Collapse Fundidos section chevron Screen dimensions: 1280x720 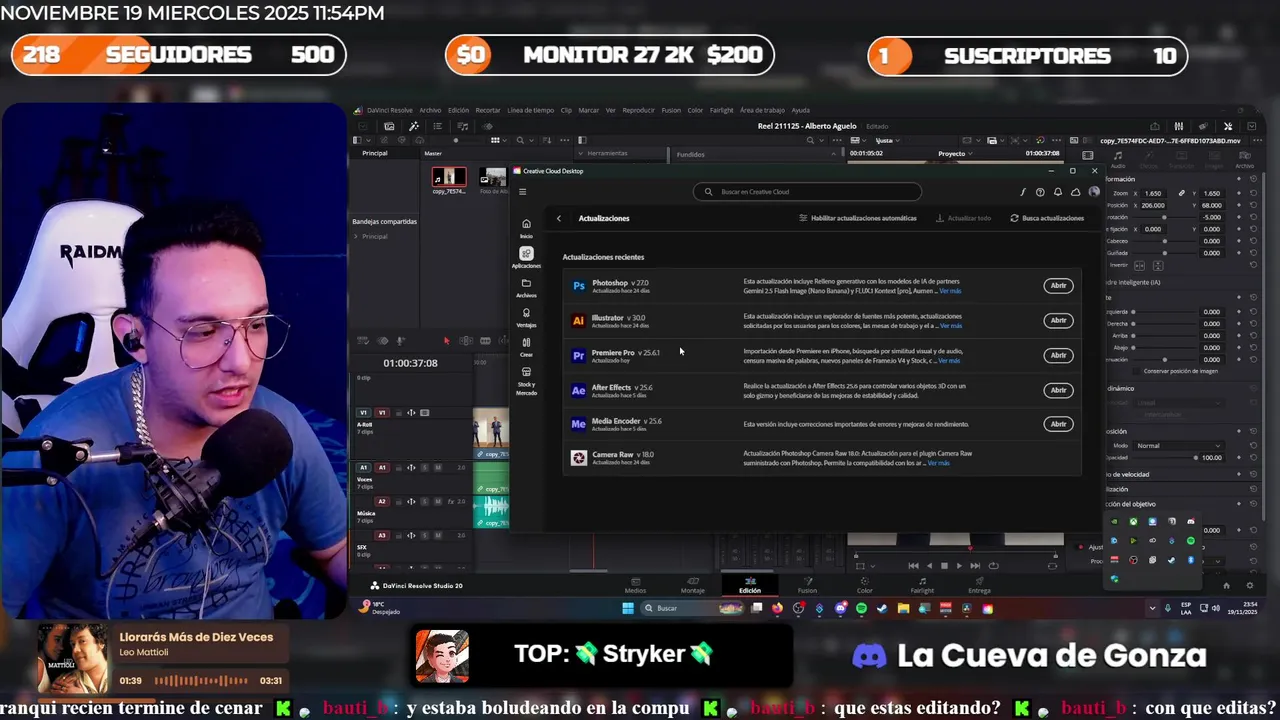[x=834, y=154]
